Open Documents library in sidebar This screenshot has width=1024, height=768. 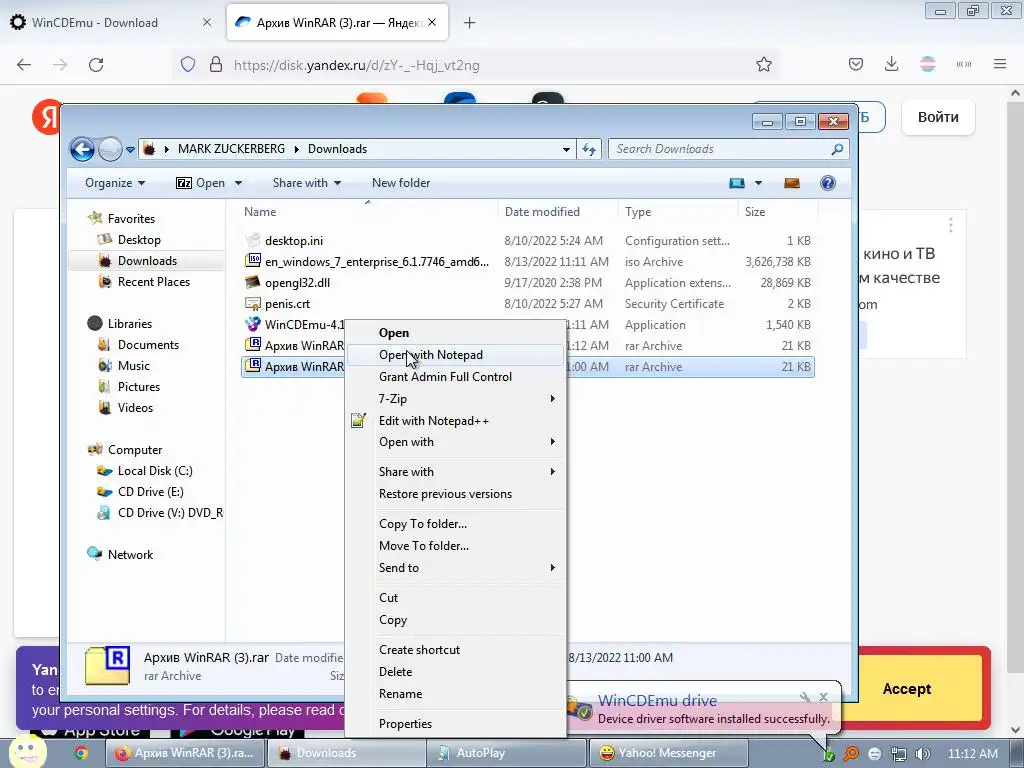[148, 345]
